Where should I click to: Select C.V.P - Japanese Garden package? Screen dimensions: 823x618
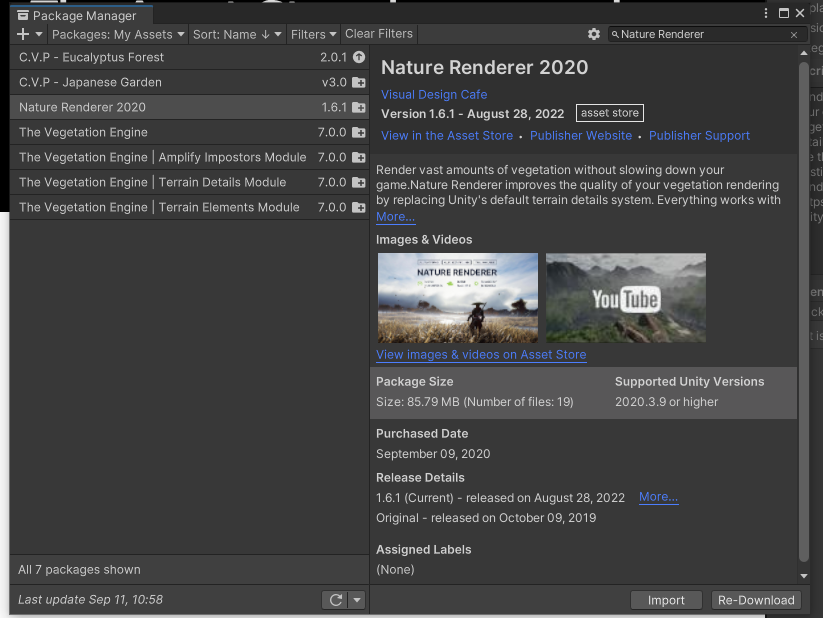(189, 82)
